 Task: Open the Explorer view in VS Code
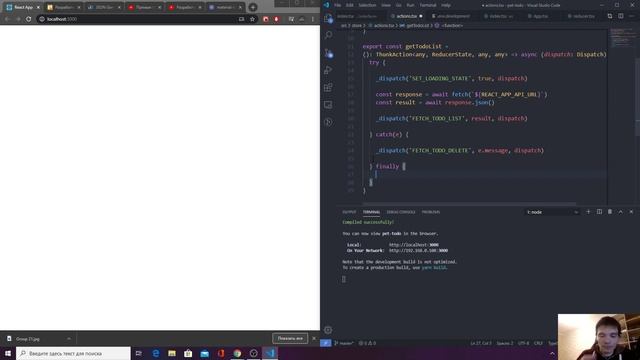tap(328, 18)
